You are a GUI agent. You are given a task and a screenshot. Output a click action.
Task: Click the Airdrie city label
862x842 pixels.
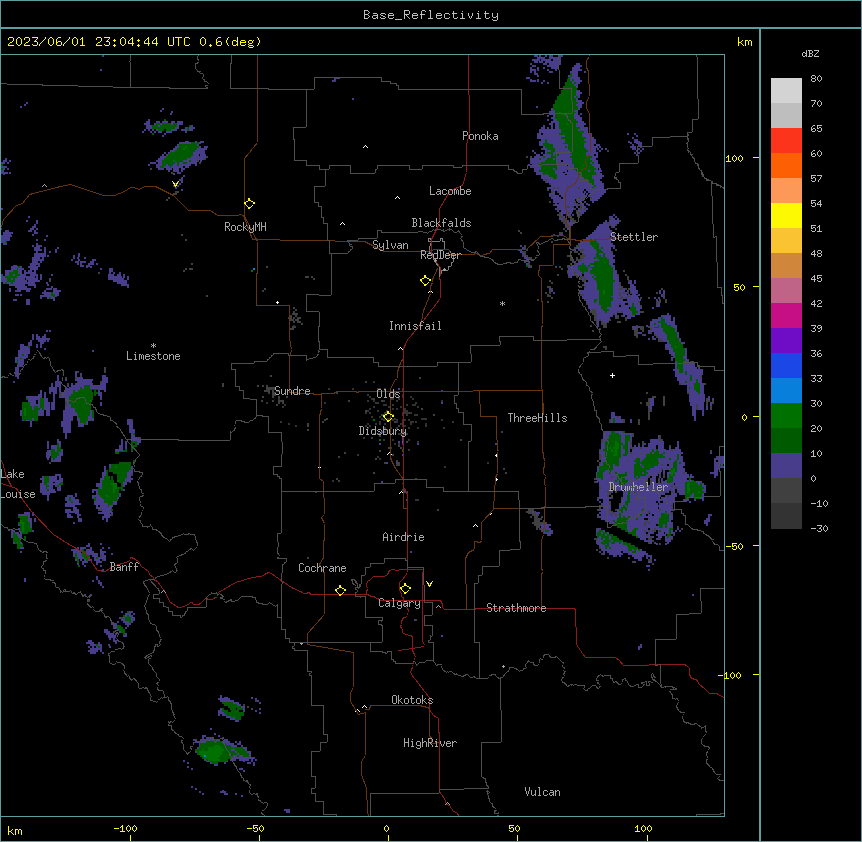pyautogui.click(x=403, y=537)
